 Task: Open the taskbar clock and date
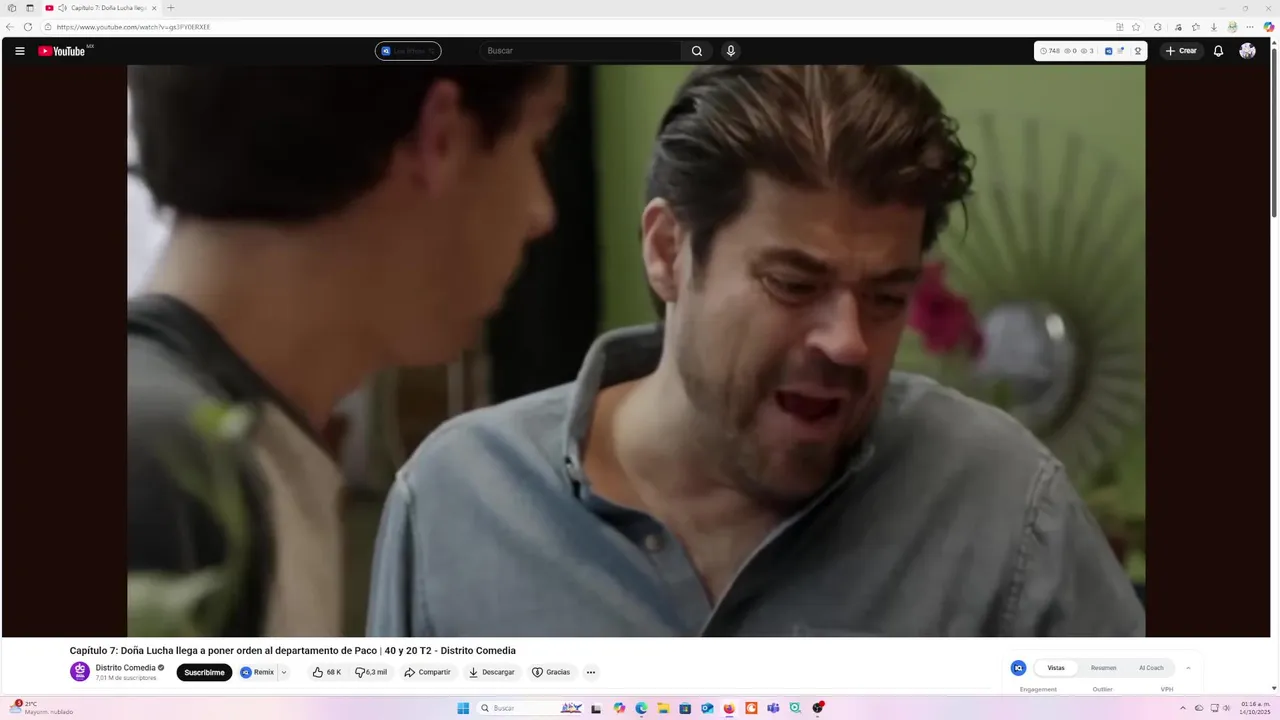click(1255, 708)
